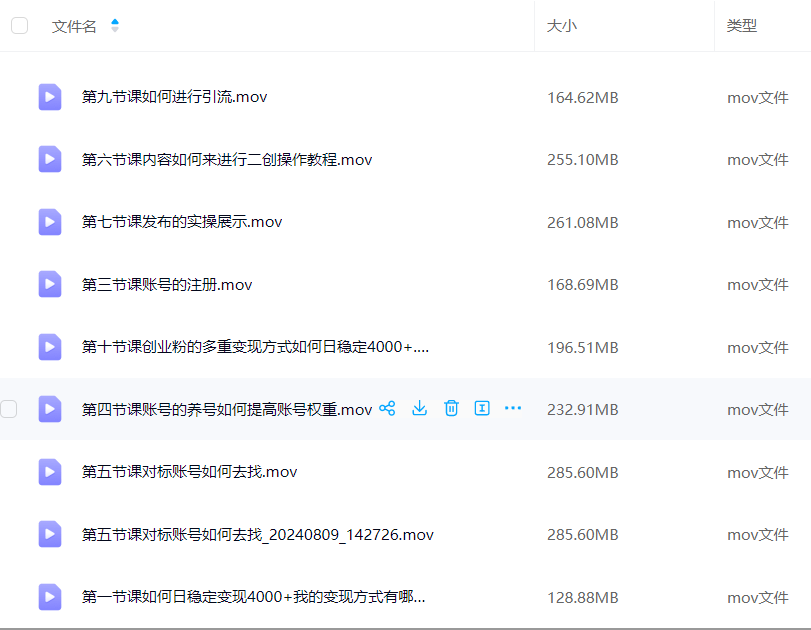Open 第四节课账号的养号如何提高账号权重.mov
The width and height of the screenshot is (811, 630).
[227, 410]
